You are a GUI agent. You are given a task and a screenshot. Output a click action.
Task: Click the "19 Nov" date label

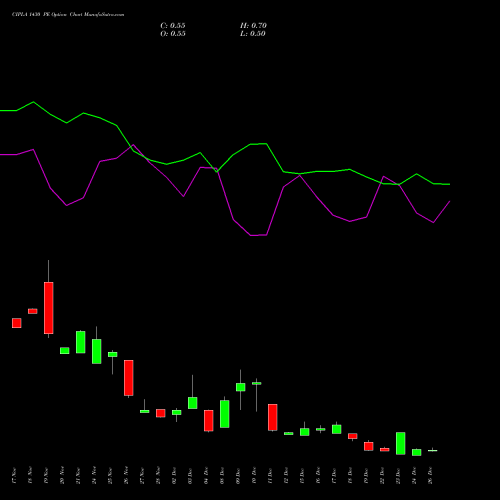point(46,476)
